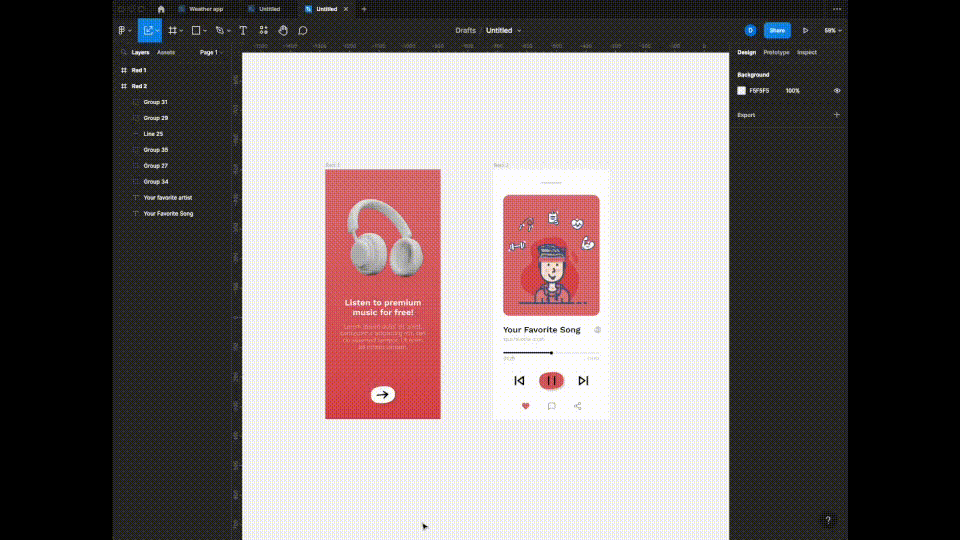Screen dimensions: 960x540
Task: Switch to the Assets tab
Action: pos(166,52)
